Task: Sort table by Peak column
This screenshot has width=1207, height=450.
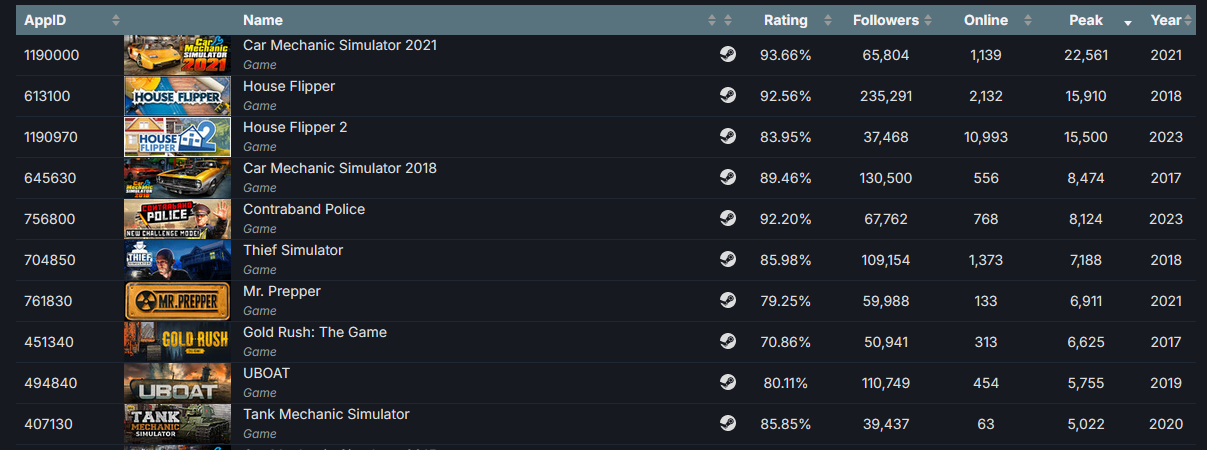Action: pos(1085,20)
